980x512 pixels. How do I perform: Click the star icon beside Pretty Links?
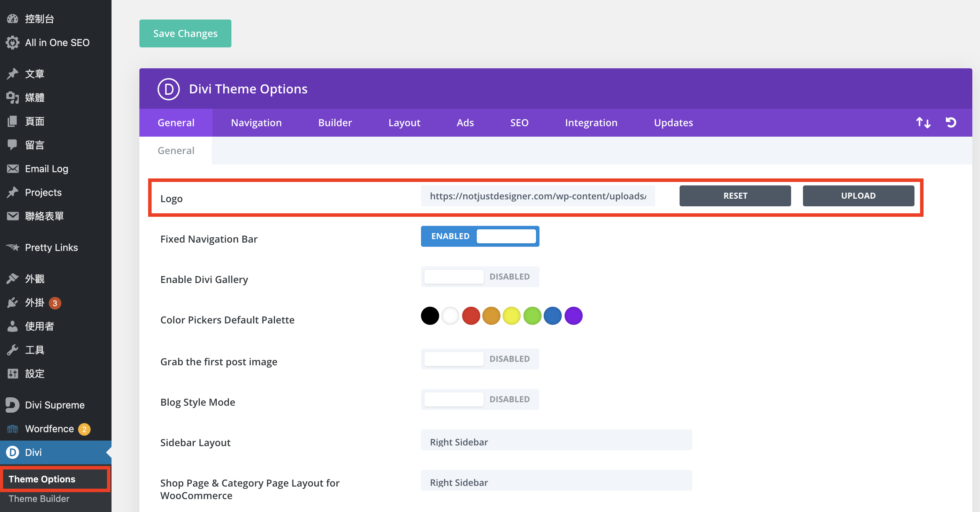coord(12,248)
